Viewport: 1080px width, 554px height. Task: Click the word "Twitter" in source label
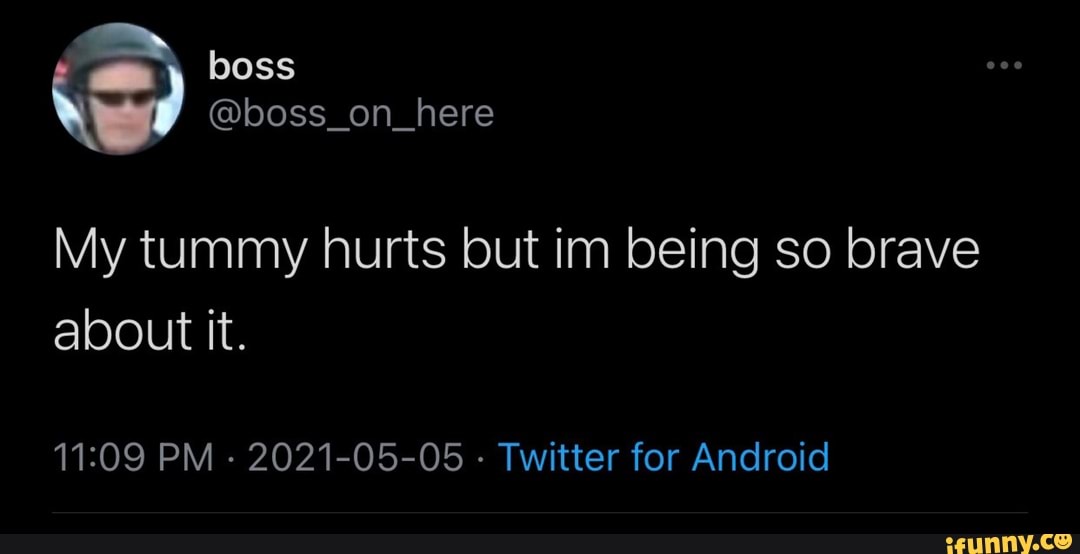(x=560, y=458)
